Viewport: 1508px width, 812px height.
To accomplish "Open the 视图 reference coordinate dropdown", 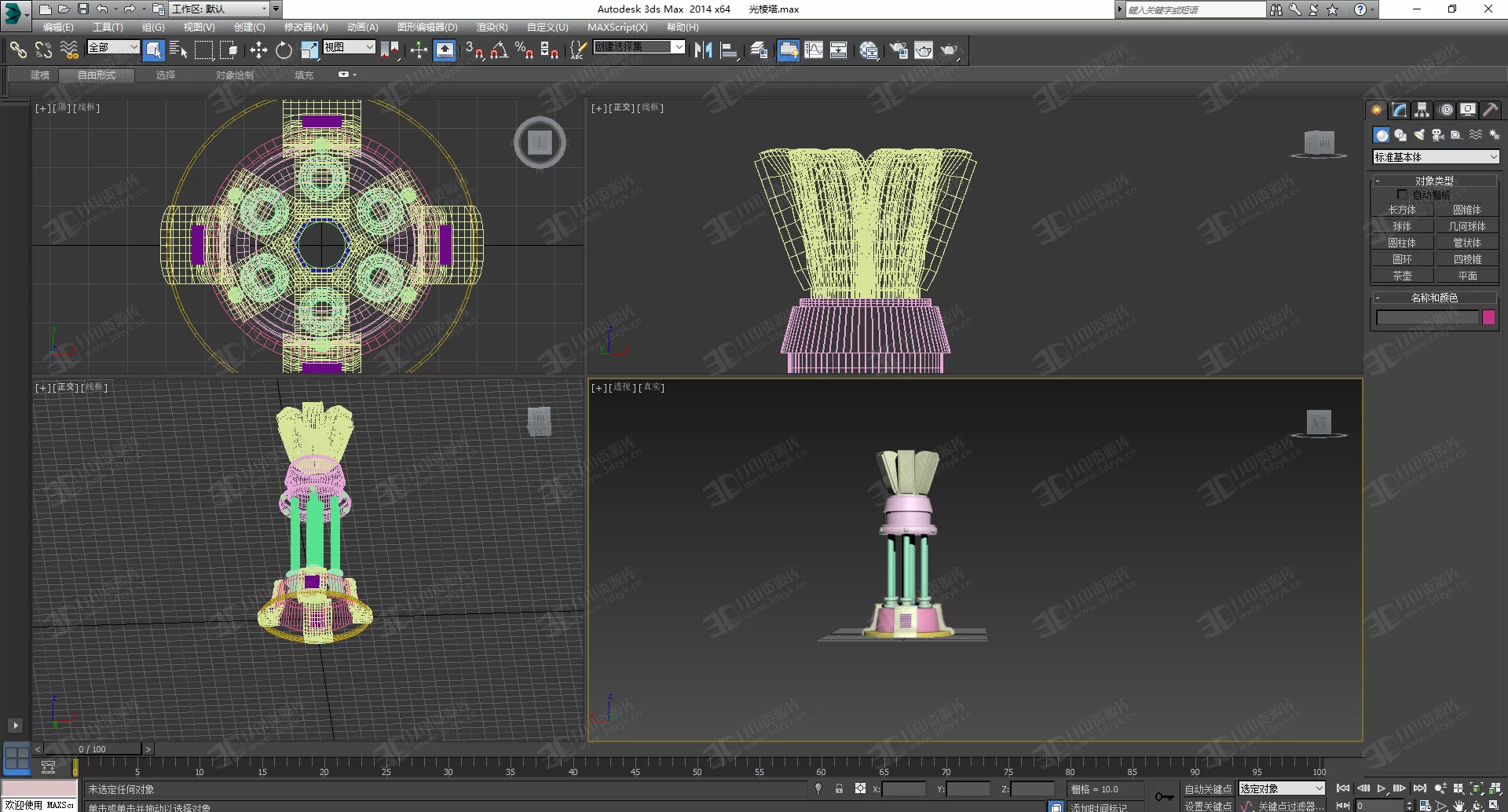I will [349, 47].
